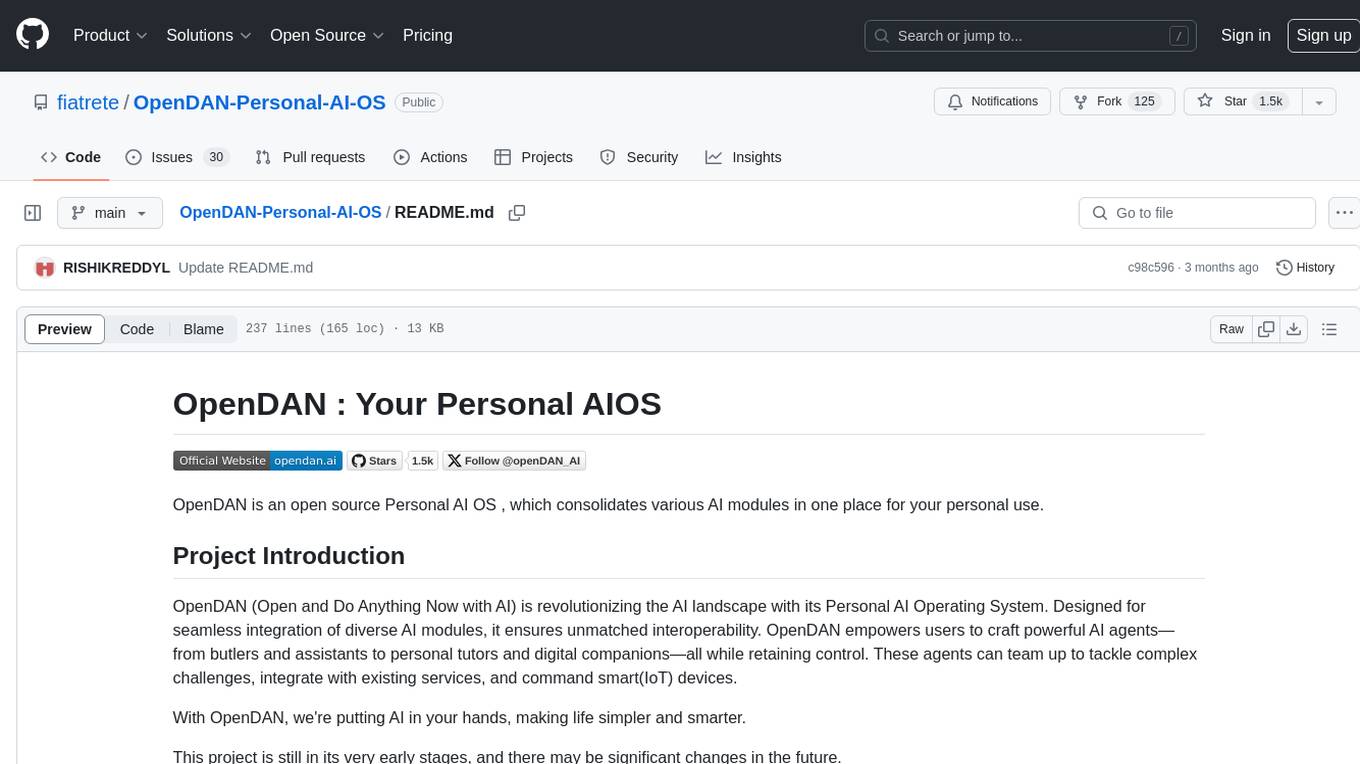Click the Sign up button

tap(1323, 35)
